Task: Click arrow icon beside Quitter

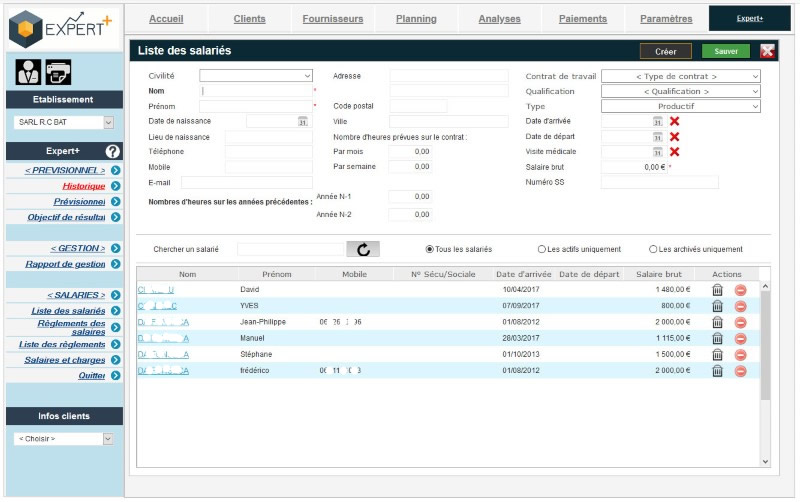Action: [116, 376]
